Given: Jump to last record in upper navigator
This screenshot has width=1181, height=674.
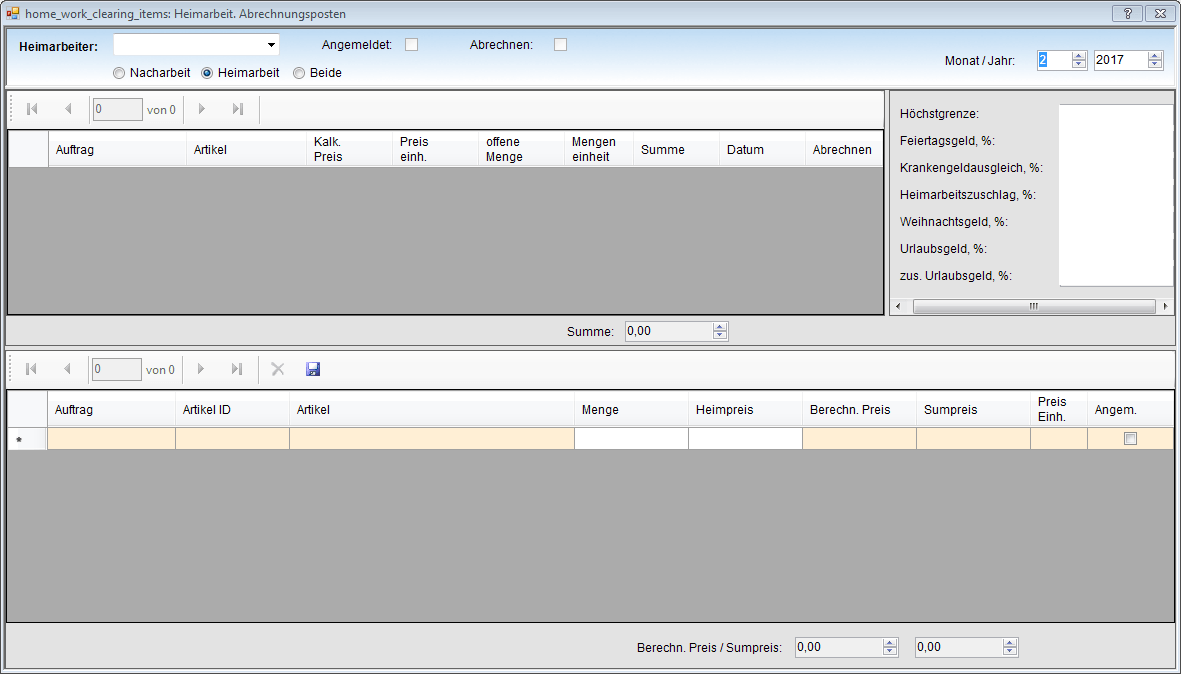Looking at the screenshot, I should click(237, 109).
